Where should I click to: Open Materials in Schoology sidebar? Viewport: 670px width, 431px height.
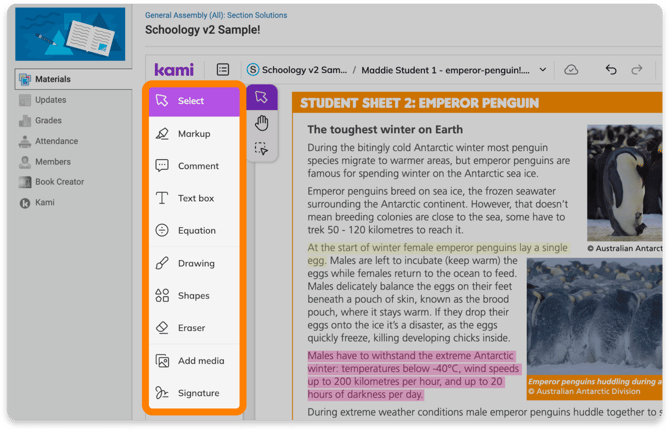point(73,79)
